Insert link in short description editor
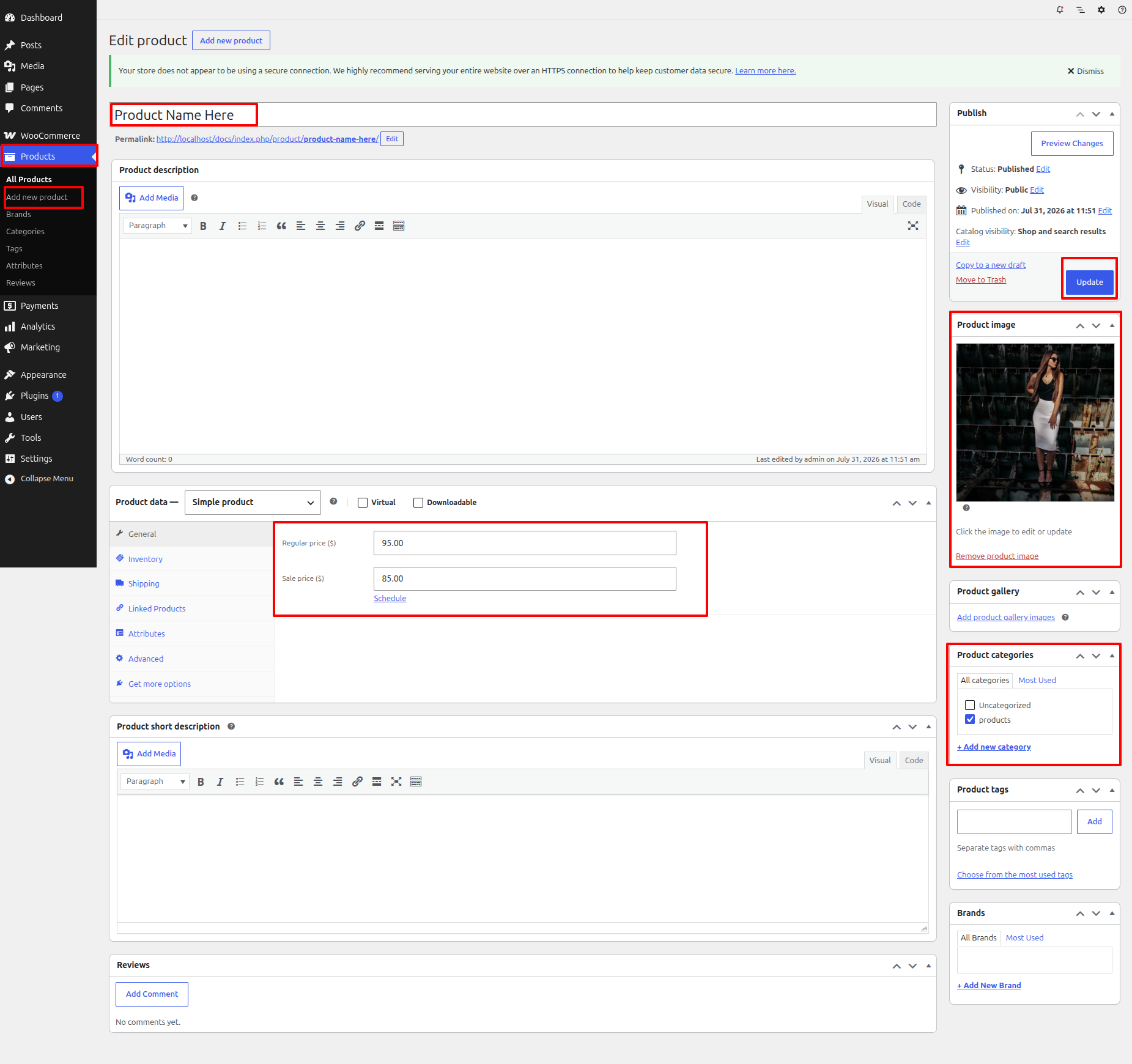 (x=357, y=781)
